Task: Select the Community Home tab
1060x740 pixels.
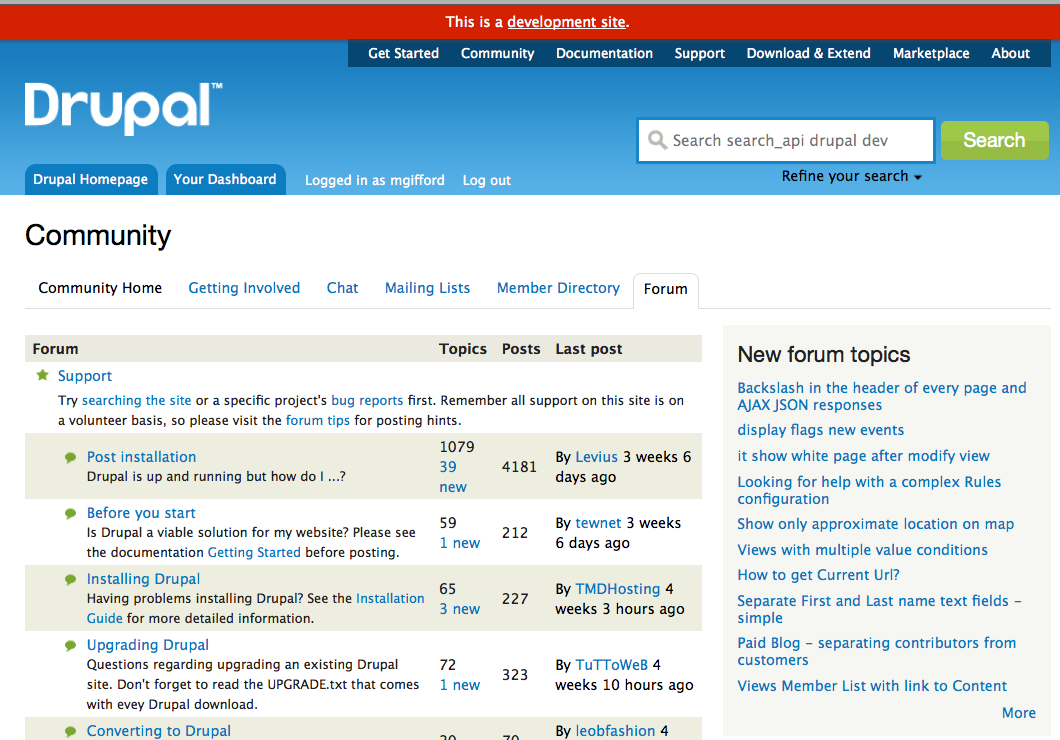Action: click(x=100, y=288)
